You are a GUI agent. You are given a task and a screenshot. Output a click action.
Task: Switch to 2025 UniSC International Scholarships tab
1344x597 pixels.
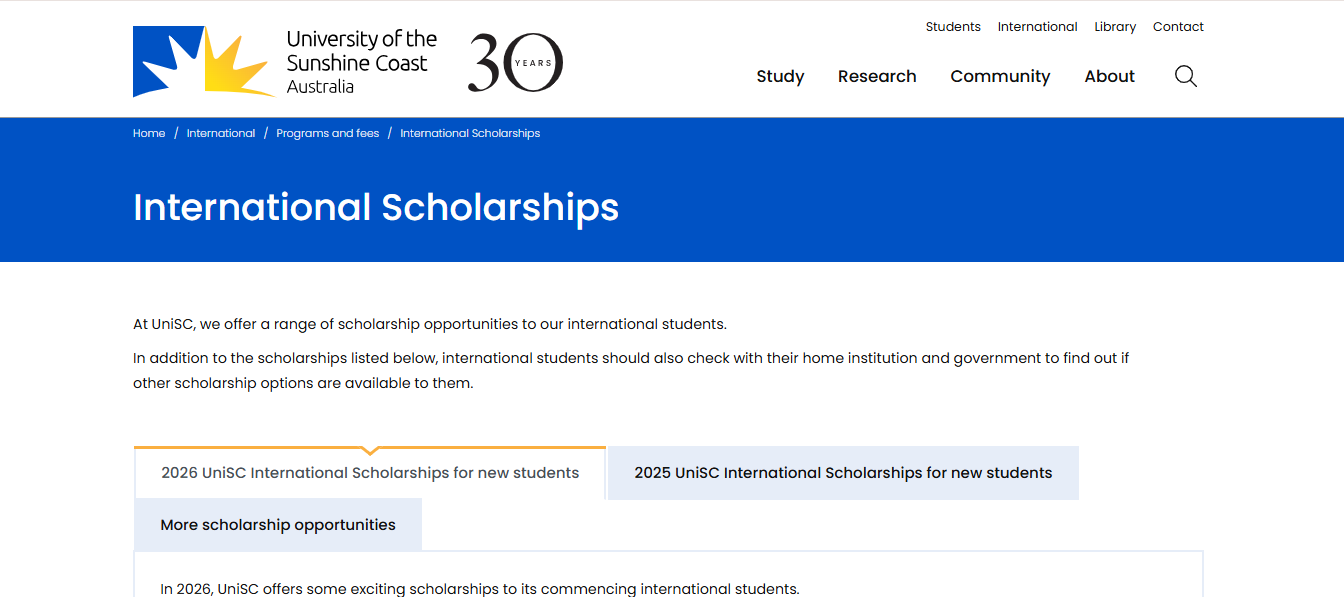click(x=842, y=472)
